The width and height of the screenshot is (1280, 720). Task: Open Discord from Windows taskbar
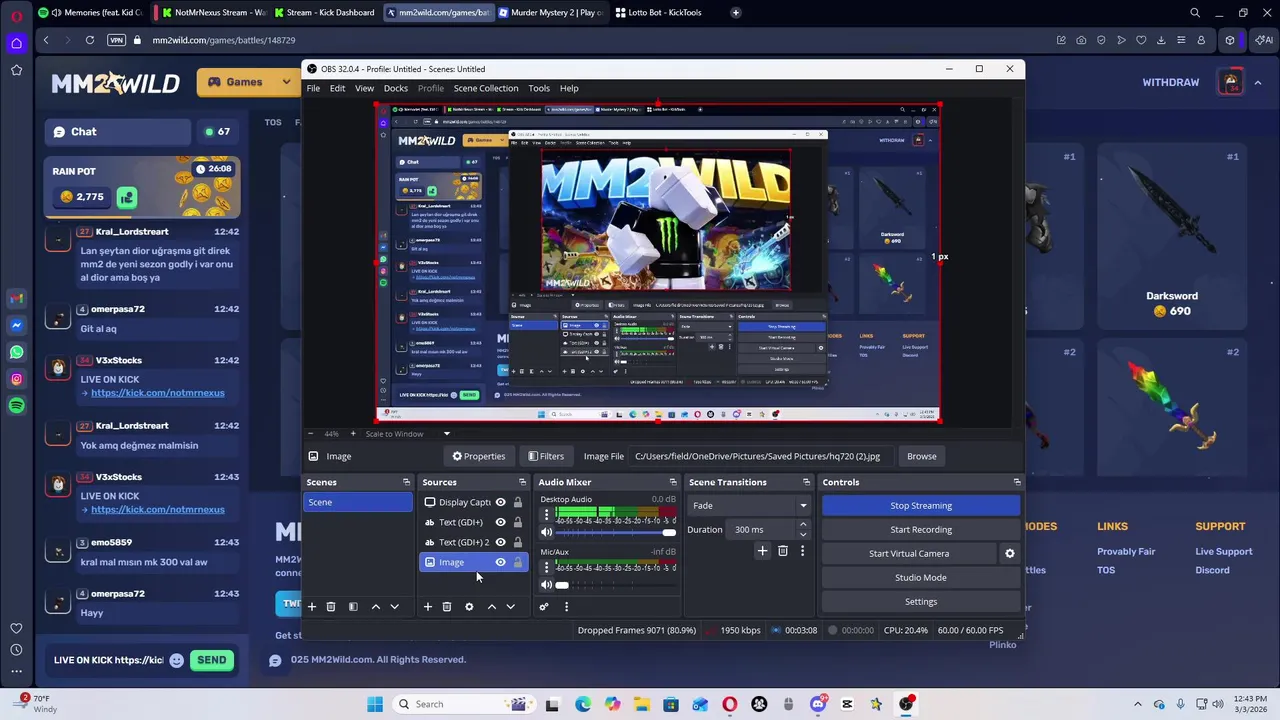tap(818, 704)
